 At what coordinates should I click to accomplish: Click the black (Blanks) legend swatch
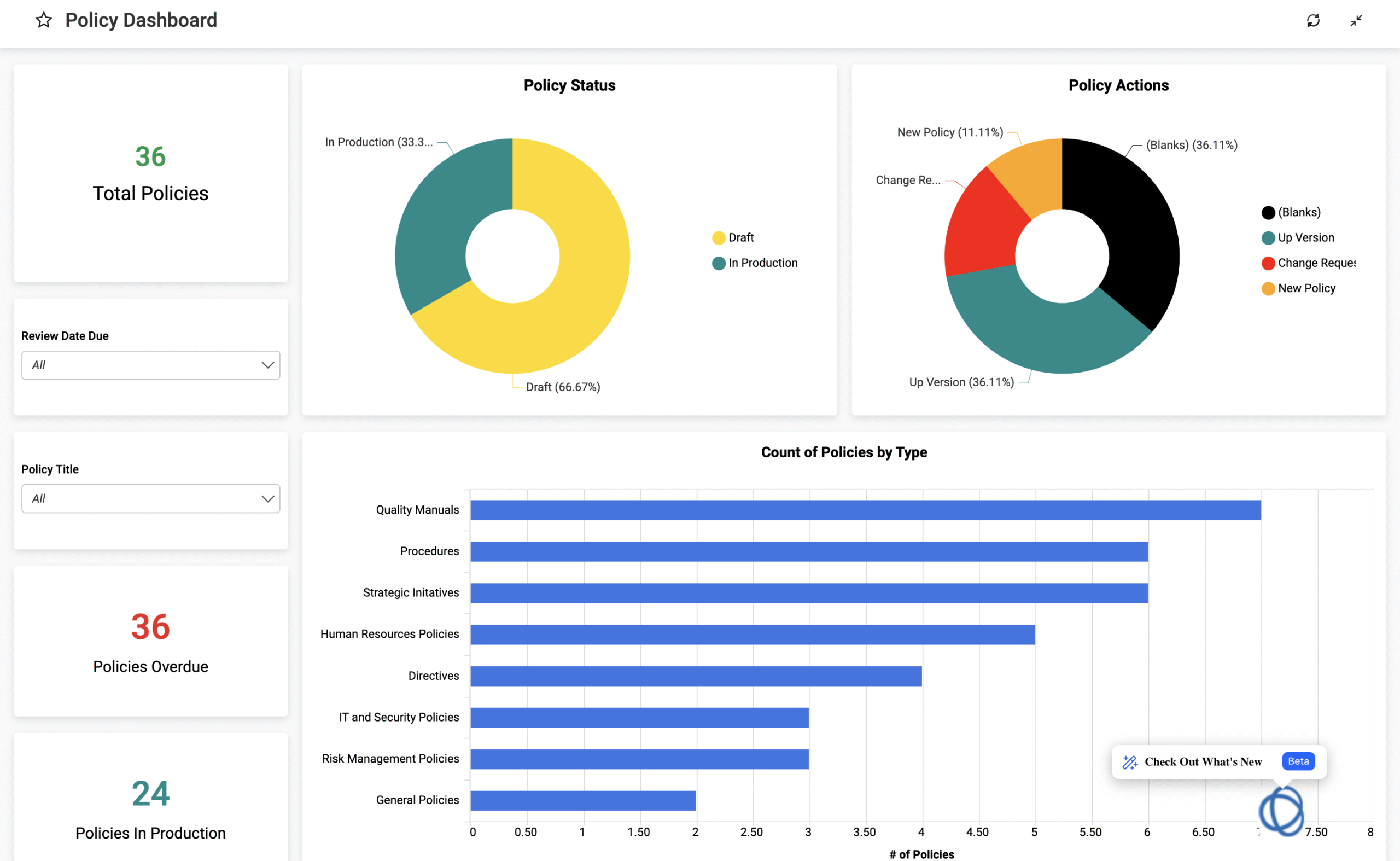[x=1268, y=212]
